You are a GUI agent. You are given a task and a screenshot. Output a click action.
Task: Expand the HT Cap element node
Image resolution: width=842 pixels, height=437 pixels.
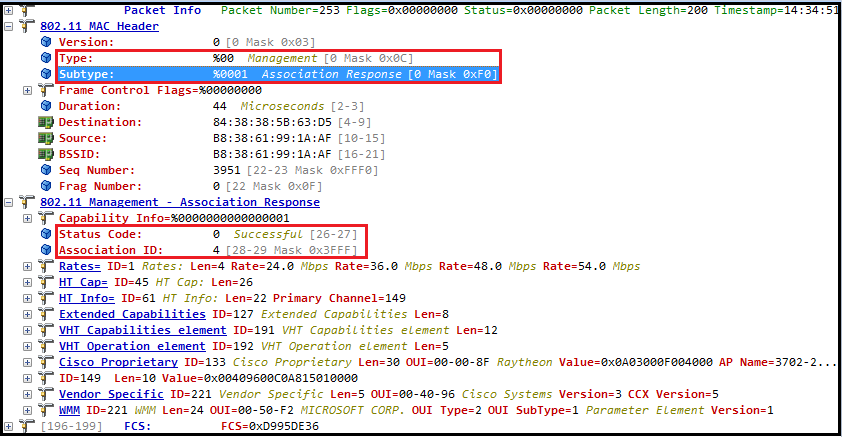pyautogui.click(x=27, y=282)
